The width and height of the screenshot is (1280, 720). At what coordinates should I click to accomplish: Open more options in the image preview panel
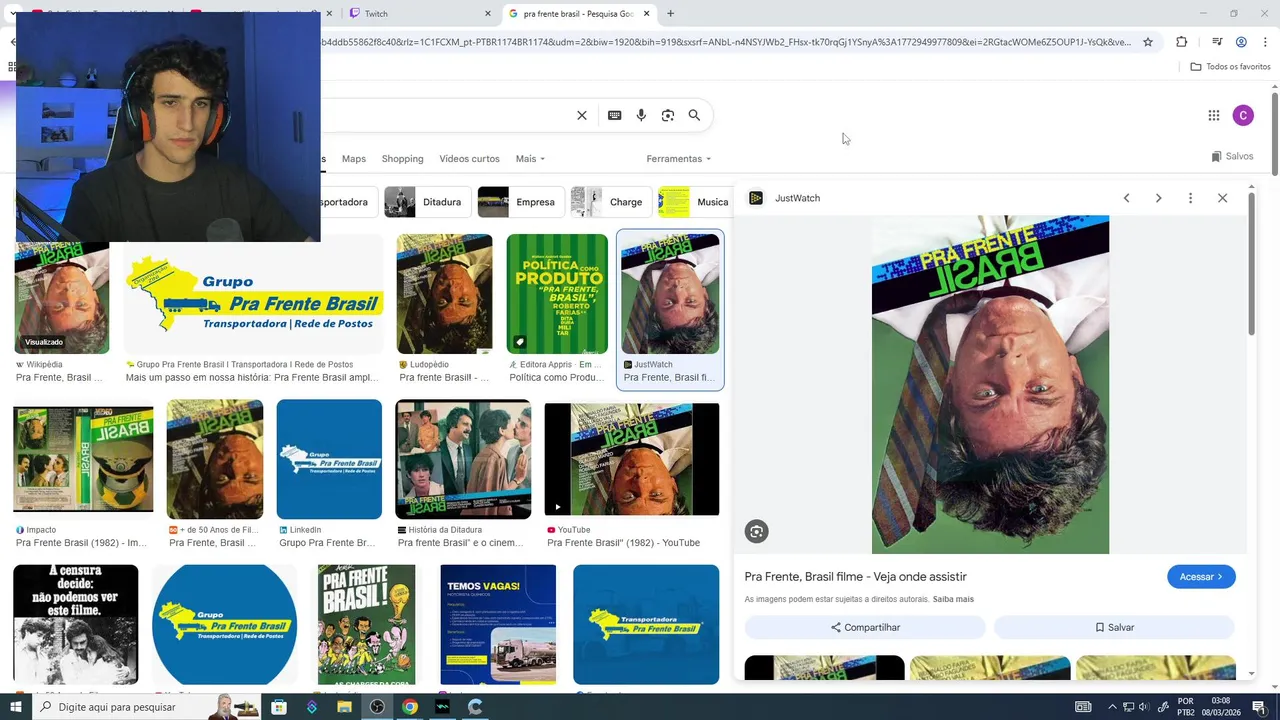[1190, 198]
